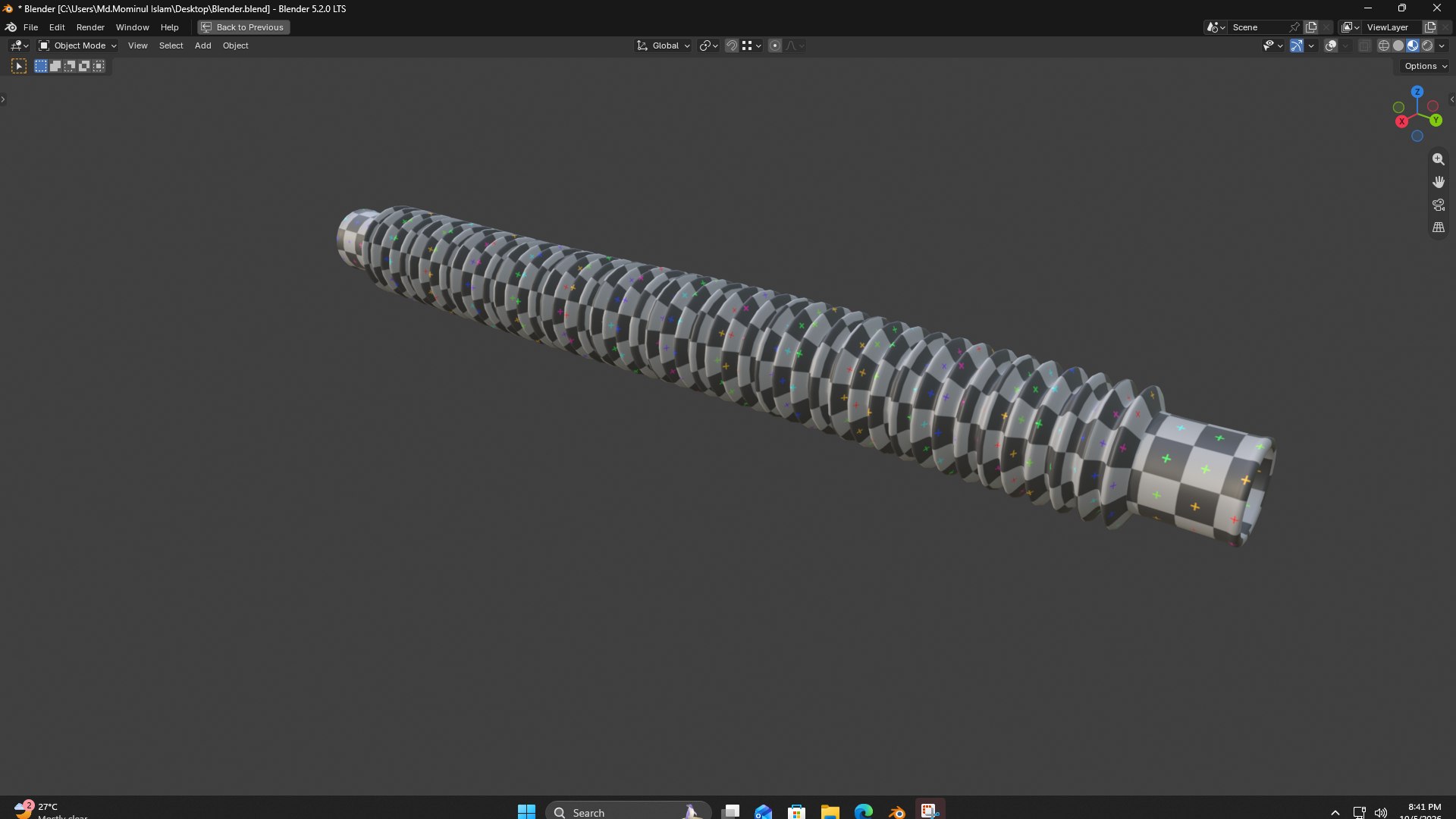Click the Windows taskbar Search box
The height and width of the screenshot is (819, 1456).
(628, 811)
